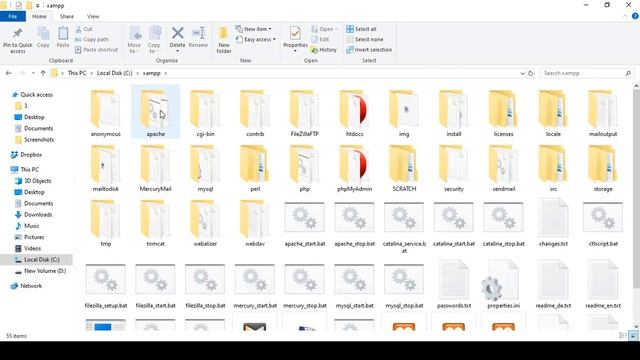640x360 pixels.
Task: Click Select all in ribbon
Action: point(361,29)
